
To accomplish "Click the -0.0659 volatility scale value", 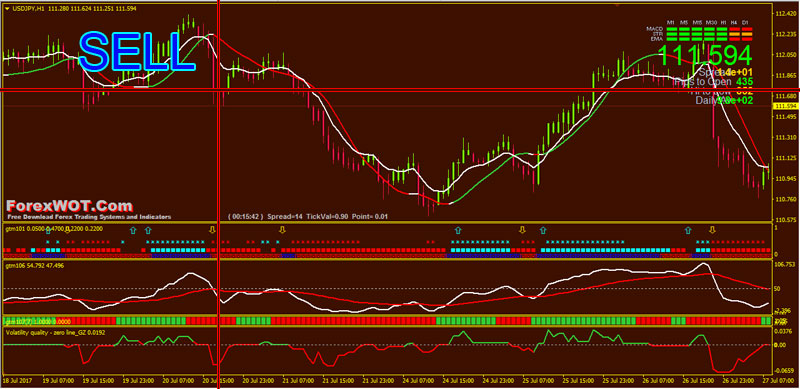I will 785,370.
